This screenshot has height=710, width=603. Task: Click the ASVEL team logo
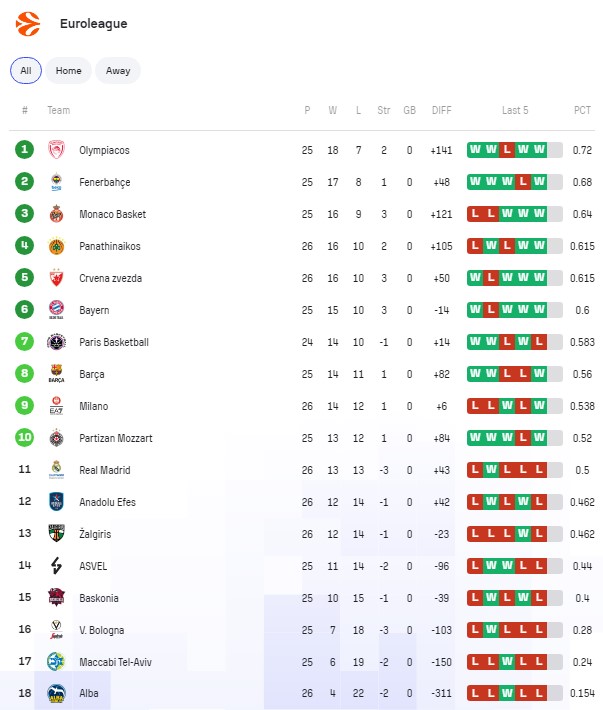click(56, 566)
